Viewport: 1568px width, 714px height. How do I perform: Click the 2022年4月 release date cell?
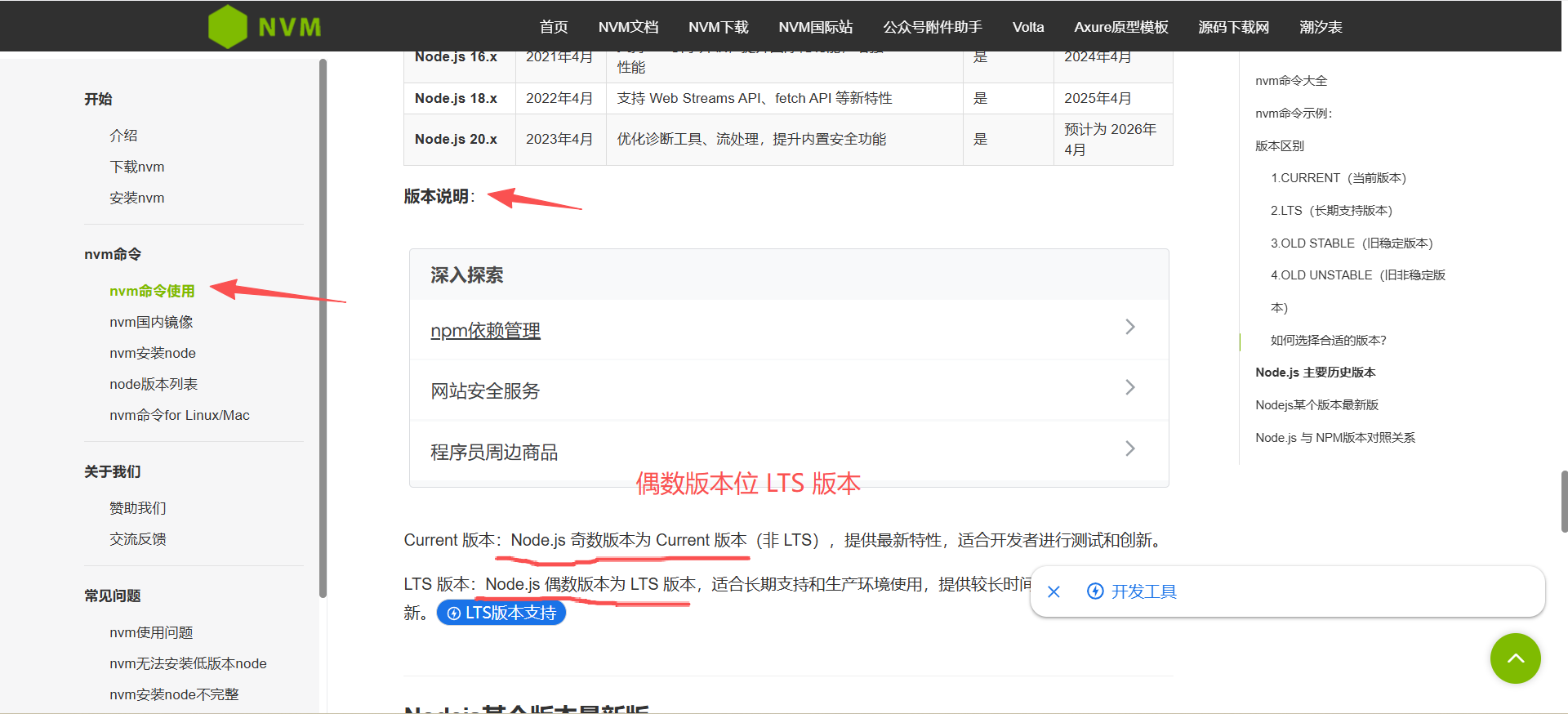click(x=560, y=98)
